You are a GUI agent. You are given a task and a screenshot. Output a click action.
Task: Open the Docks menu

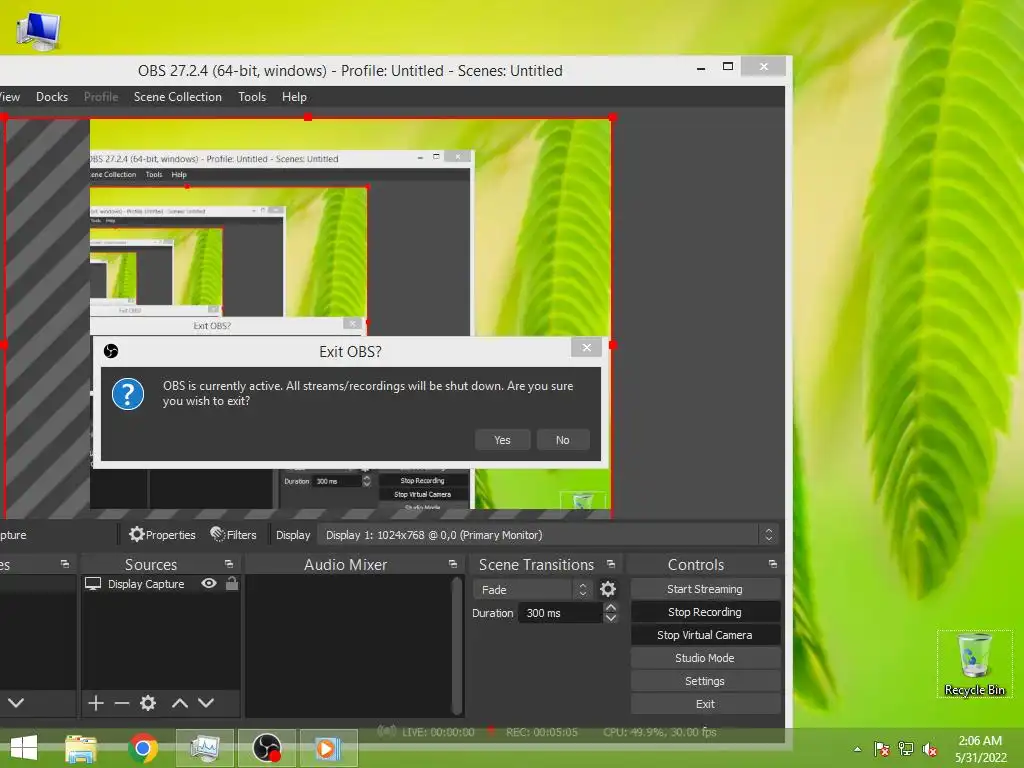pos(52,97)
